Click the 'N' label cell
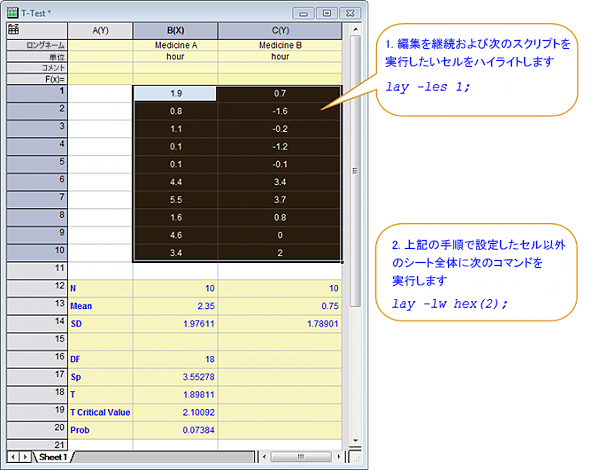 [100, 288]
